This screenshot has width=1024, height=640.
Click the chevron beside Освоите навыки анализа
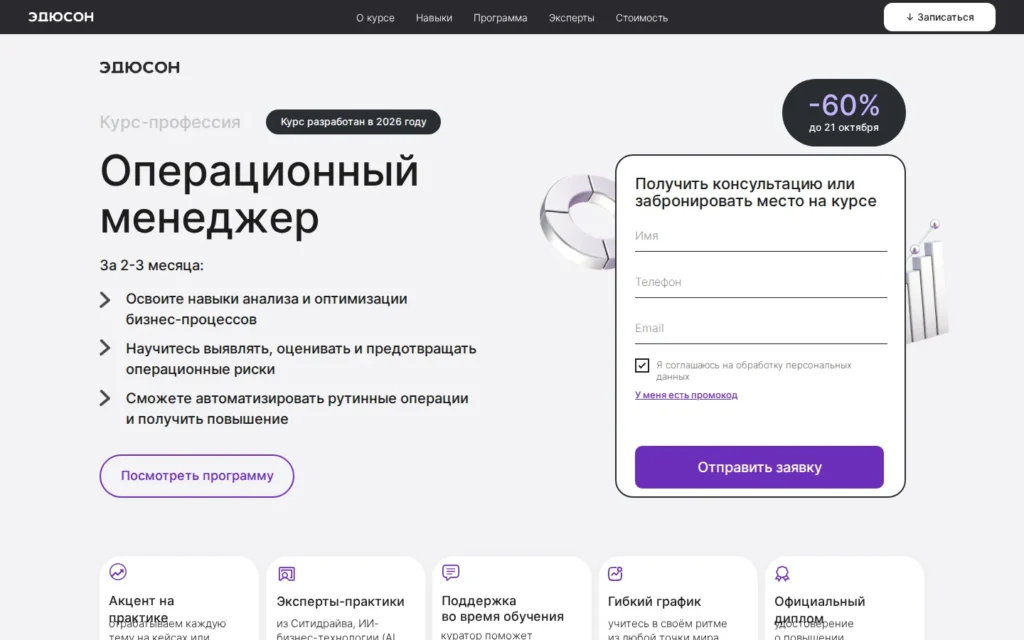click(x=104, y=299)
